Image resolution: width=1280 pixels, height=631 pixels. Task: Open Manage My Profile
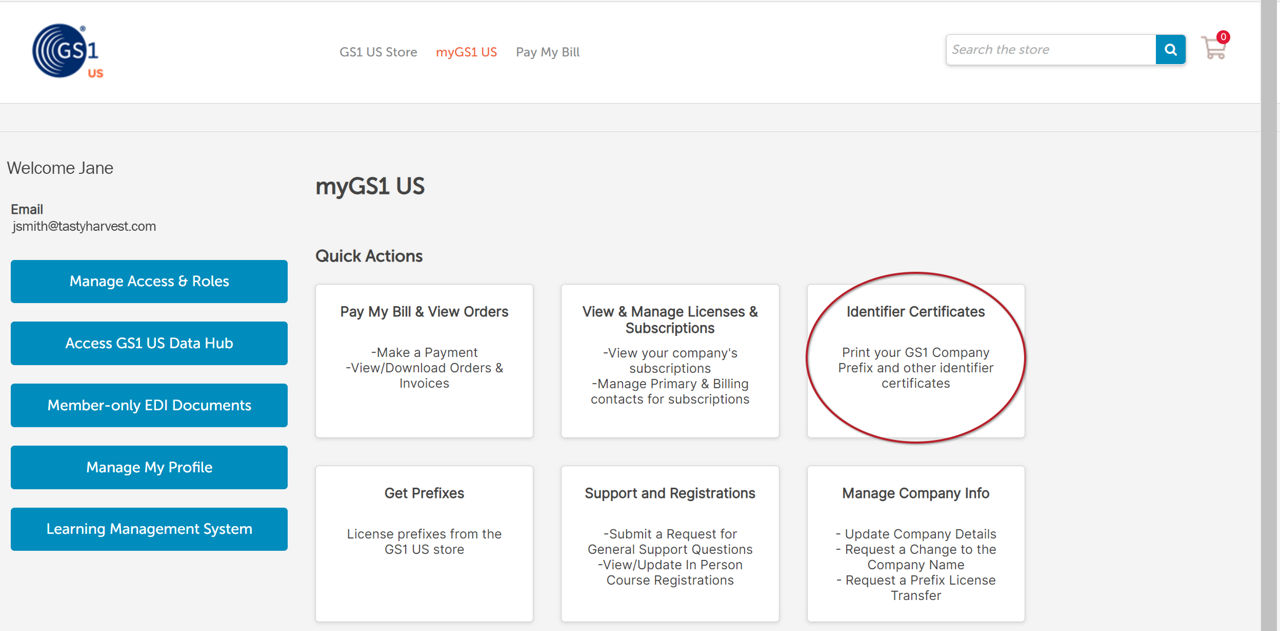(x=149, y=467)
